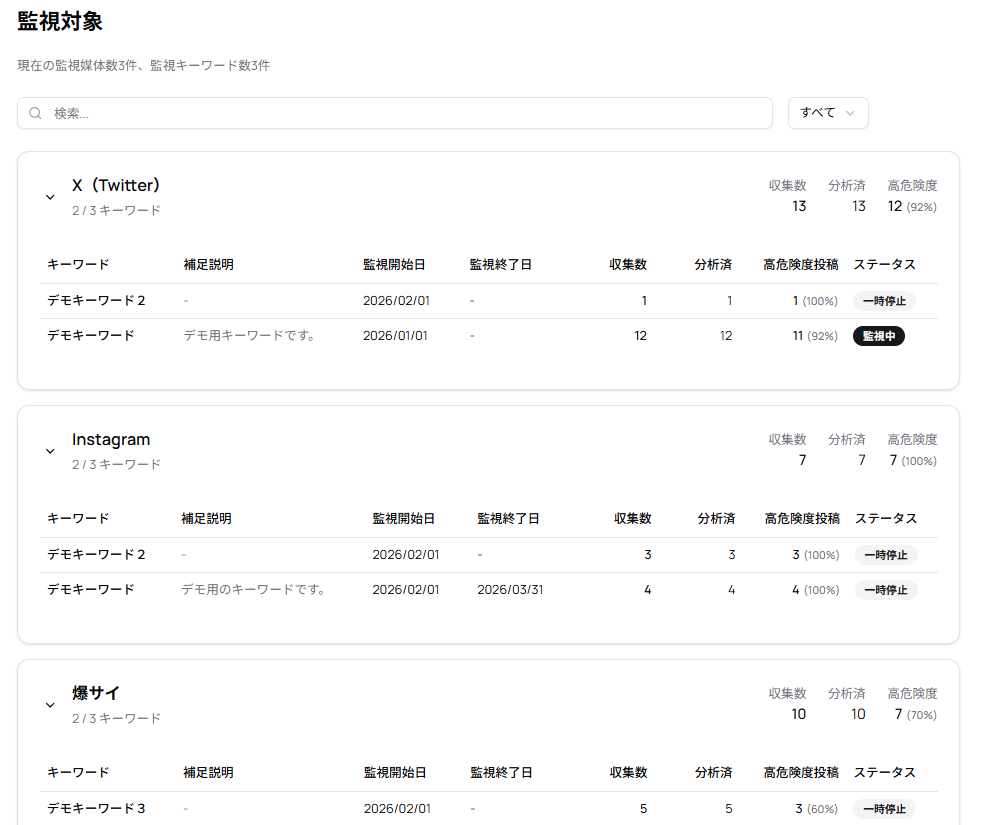
Task: Toggle 一時停止 badge for Instagram デモキーワード2
Action: point(885,555)
